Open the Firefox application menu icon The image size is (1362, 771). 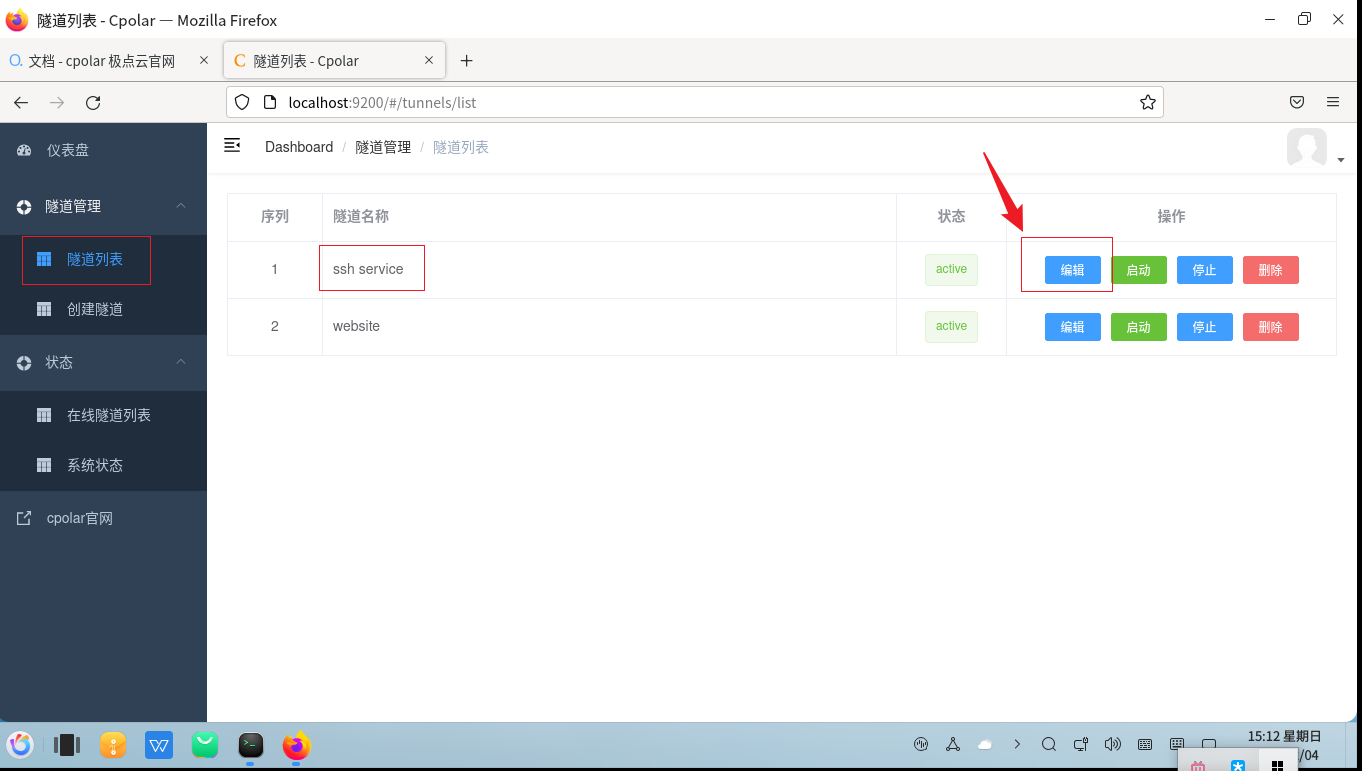point(1333,101)
